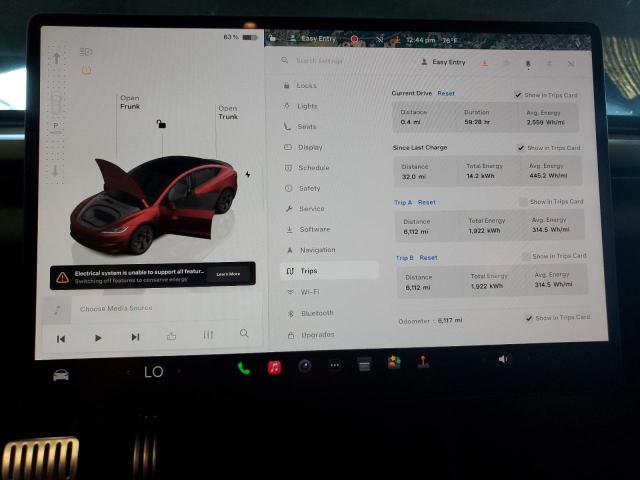This screenshot has height=480, width=640.
Task: Skip to previous track
Action: click(x=61, y=339)
